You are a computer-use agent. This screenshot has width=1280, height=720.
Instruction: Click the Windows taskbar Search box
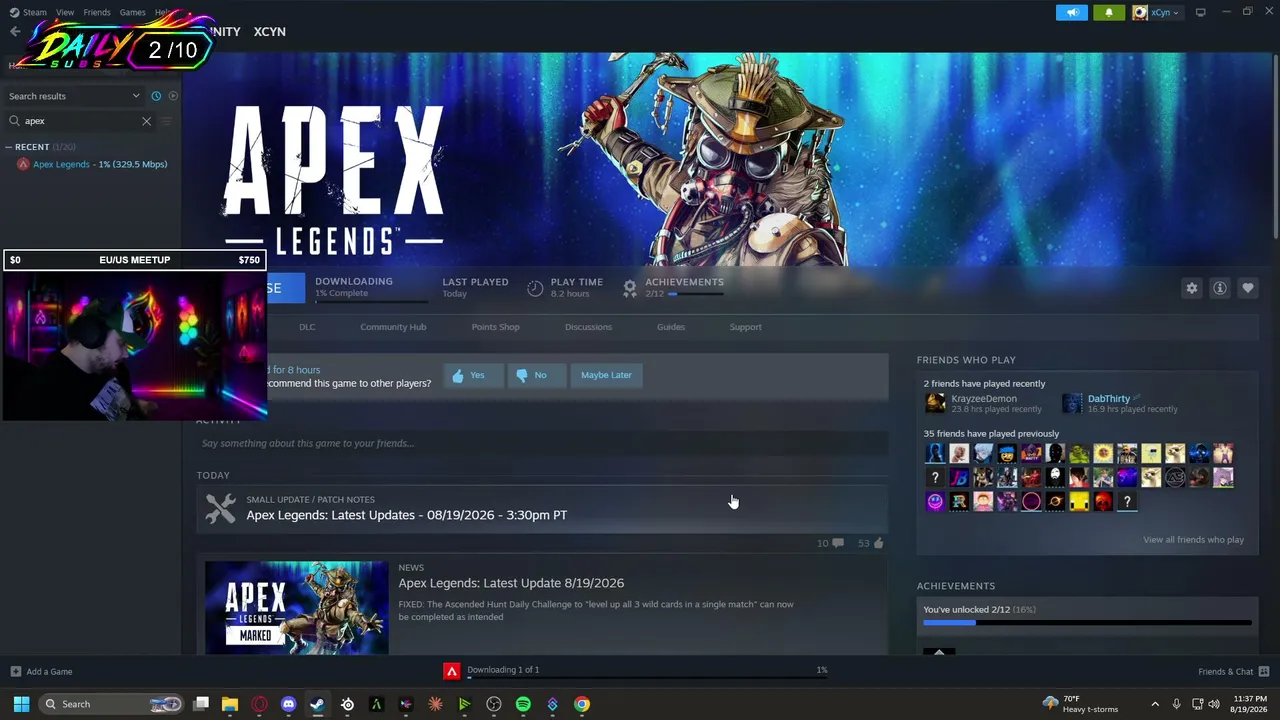click(x=112, y=704)
